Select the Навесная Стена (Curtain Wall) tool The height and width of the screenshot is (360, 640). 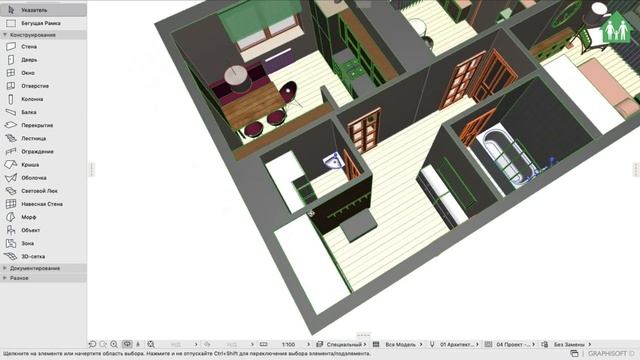[x=43, y=204]
